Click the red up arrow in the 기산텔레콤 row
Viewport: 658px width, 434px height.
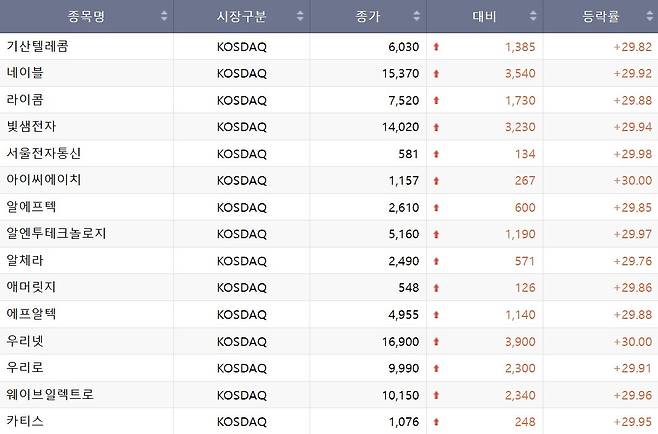436,47
